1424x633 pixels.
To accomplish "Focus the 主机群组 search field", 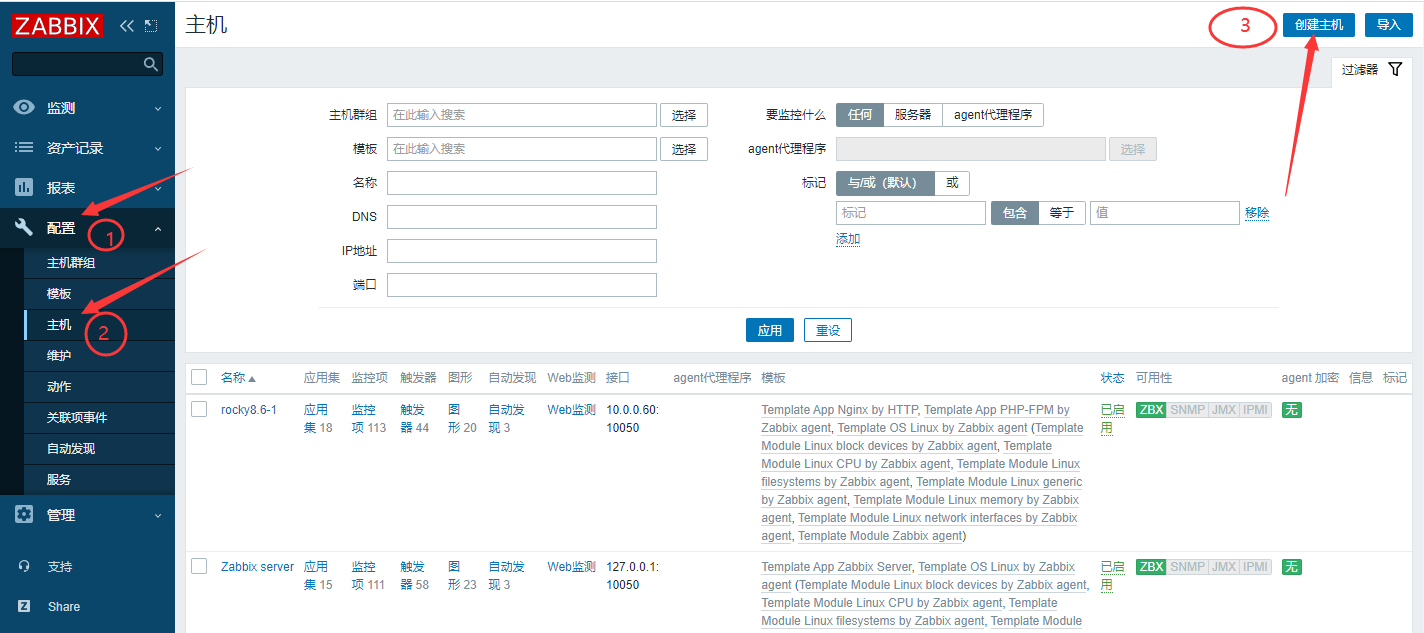I will [522, 115].
